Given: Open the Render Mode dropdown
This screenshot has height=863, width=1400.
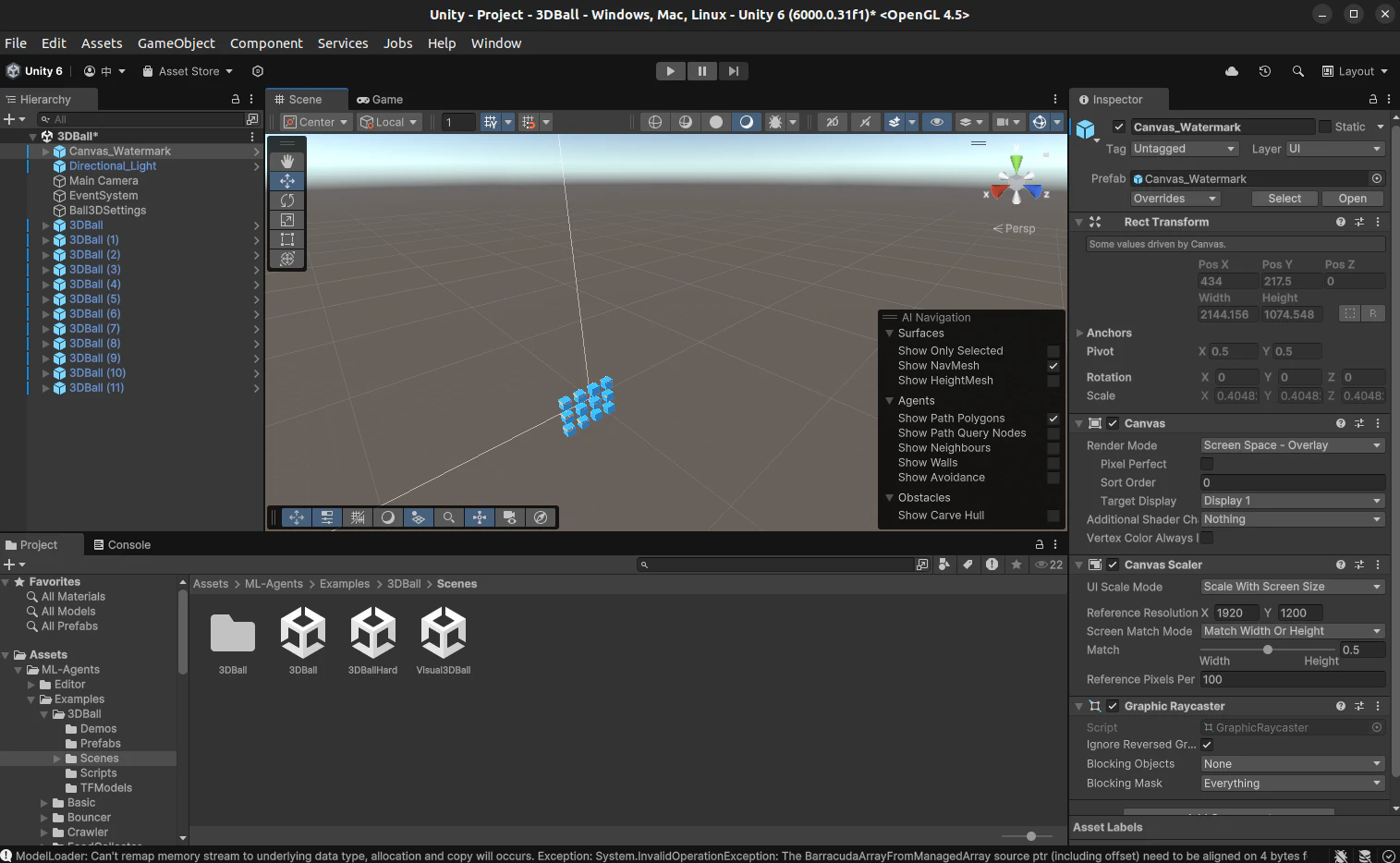Looking at the screenshot, I should tap(1292, 445).
